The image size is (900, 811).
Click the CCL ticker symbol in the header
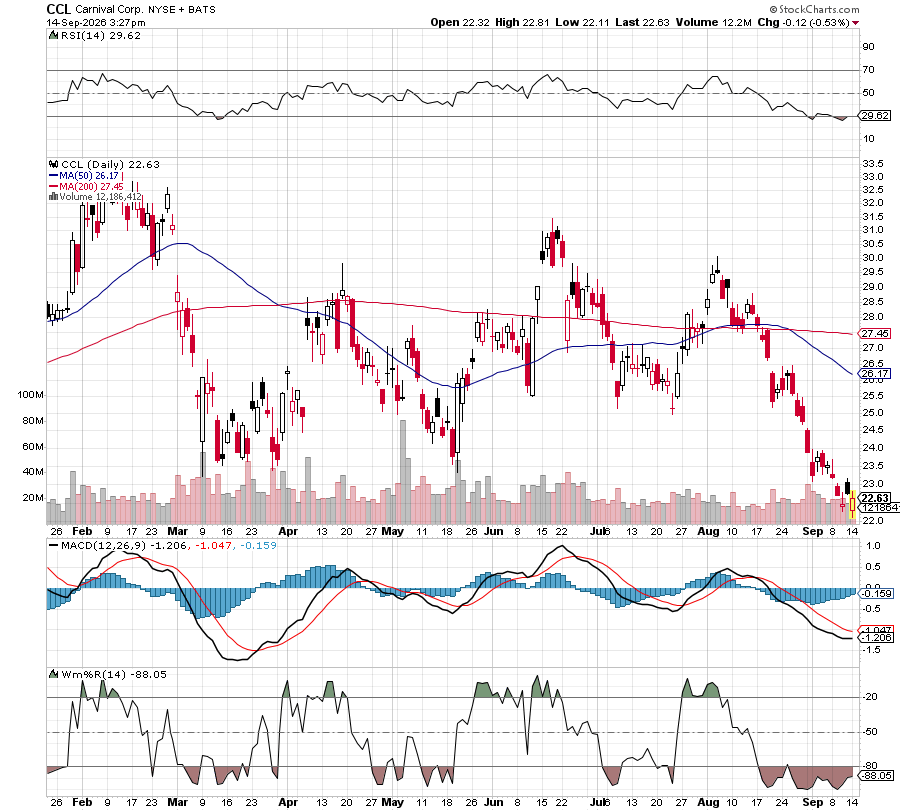pyautogui.click(x=58, y=9)
